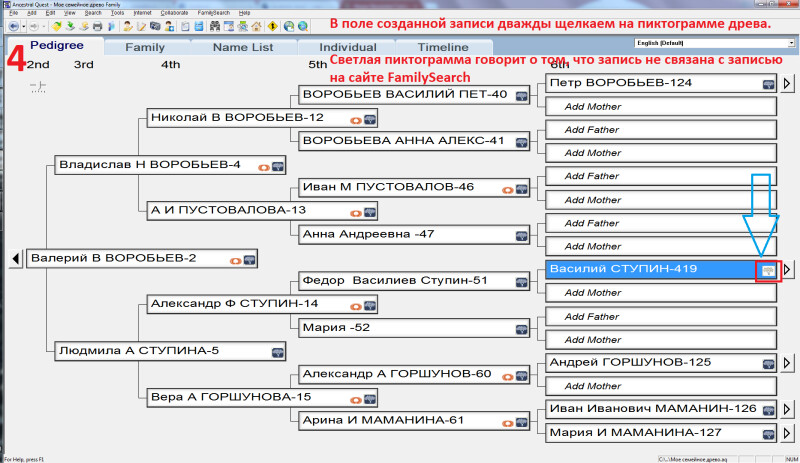
Task: Click Add Mother below Петр ВОРОБЬЕВ-124
Action: point(661,107)
